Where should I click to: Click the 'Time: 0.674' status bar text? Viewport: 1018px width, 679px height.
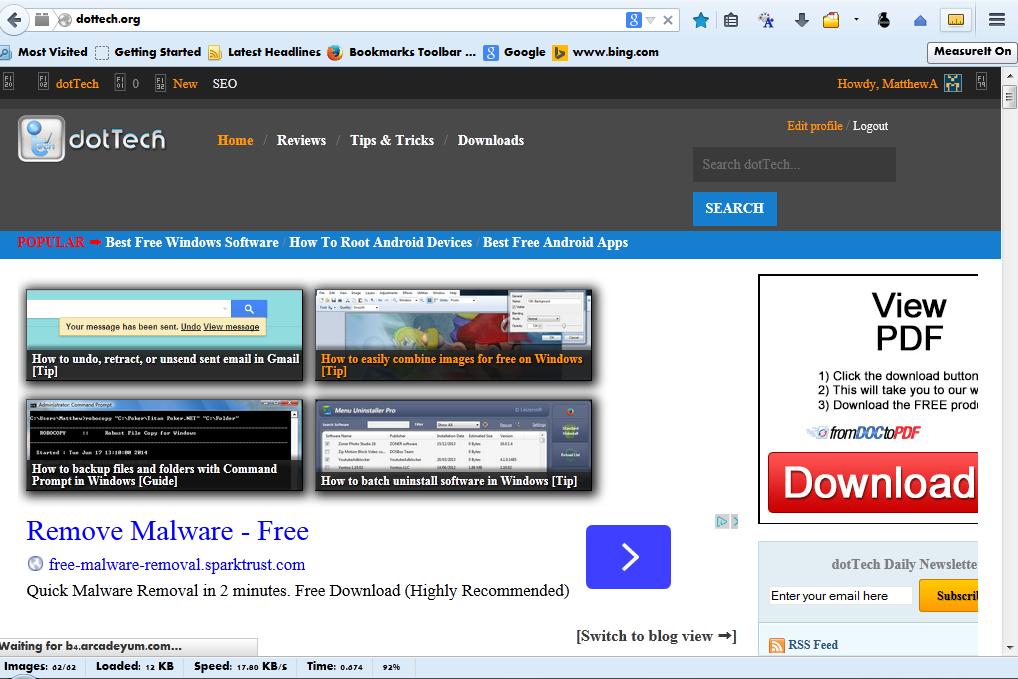tap(334, 667)
